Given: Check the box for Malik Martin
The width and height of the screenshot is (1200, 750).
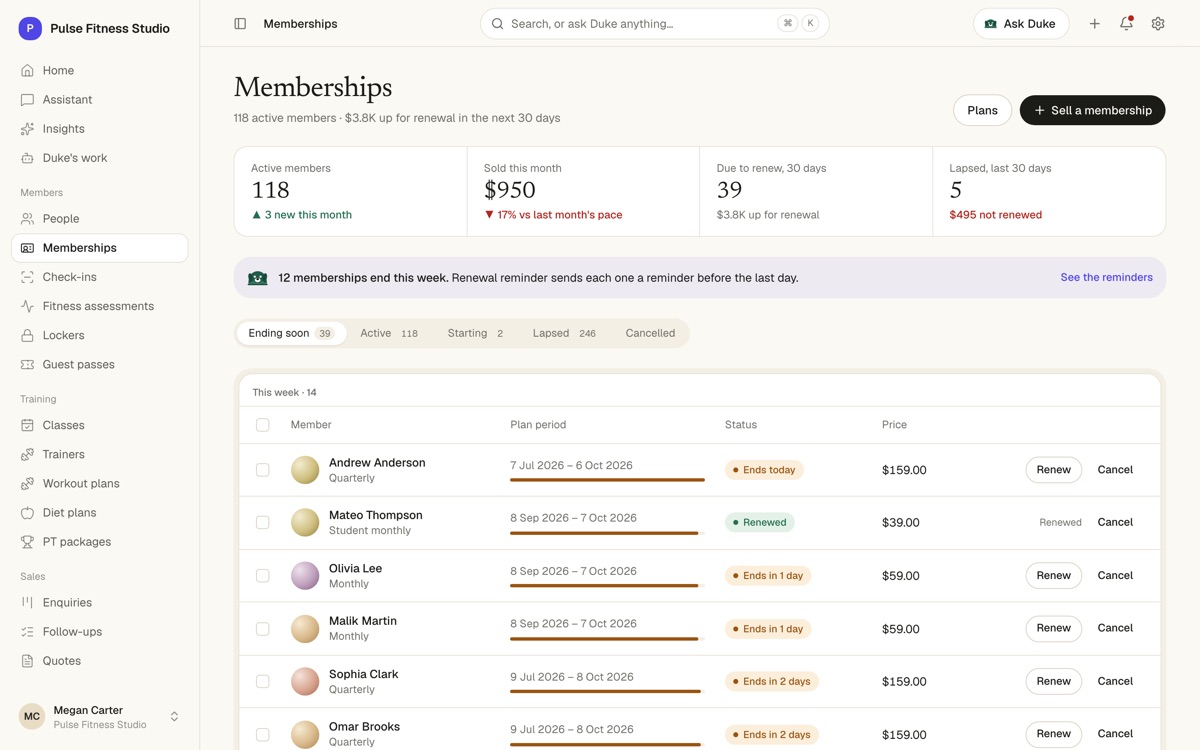Looking at the screenshot, I should [x=263, y=629].
